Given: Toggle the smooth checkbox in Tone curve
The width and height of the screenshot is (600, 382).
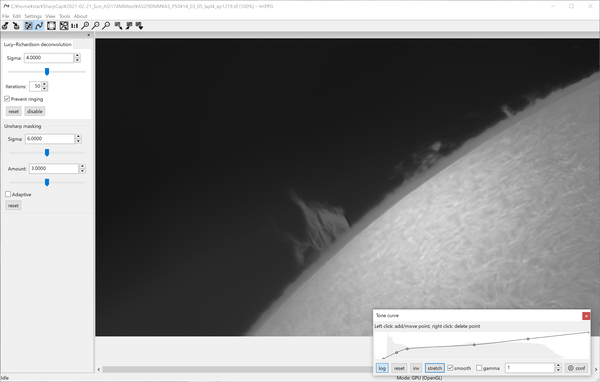Looking at the screenshot, I should click(x=450, y=367).
